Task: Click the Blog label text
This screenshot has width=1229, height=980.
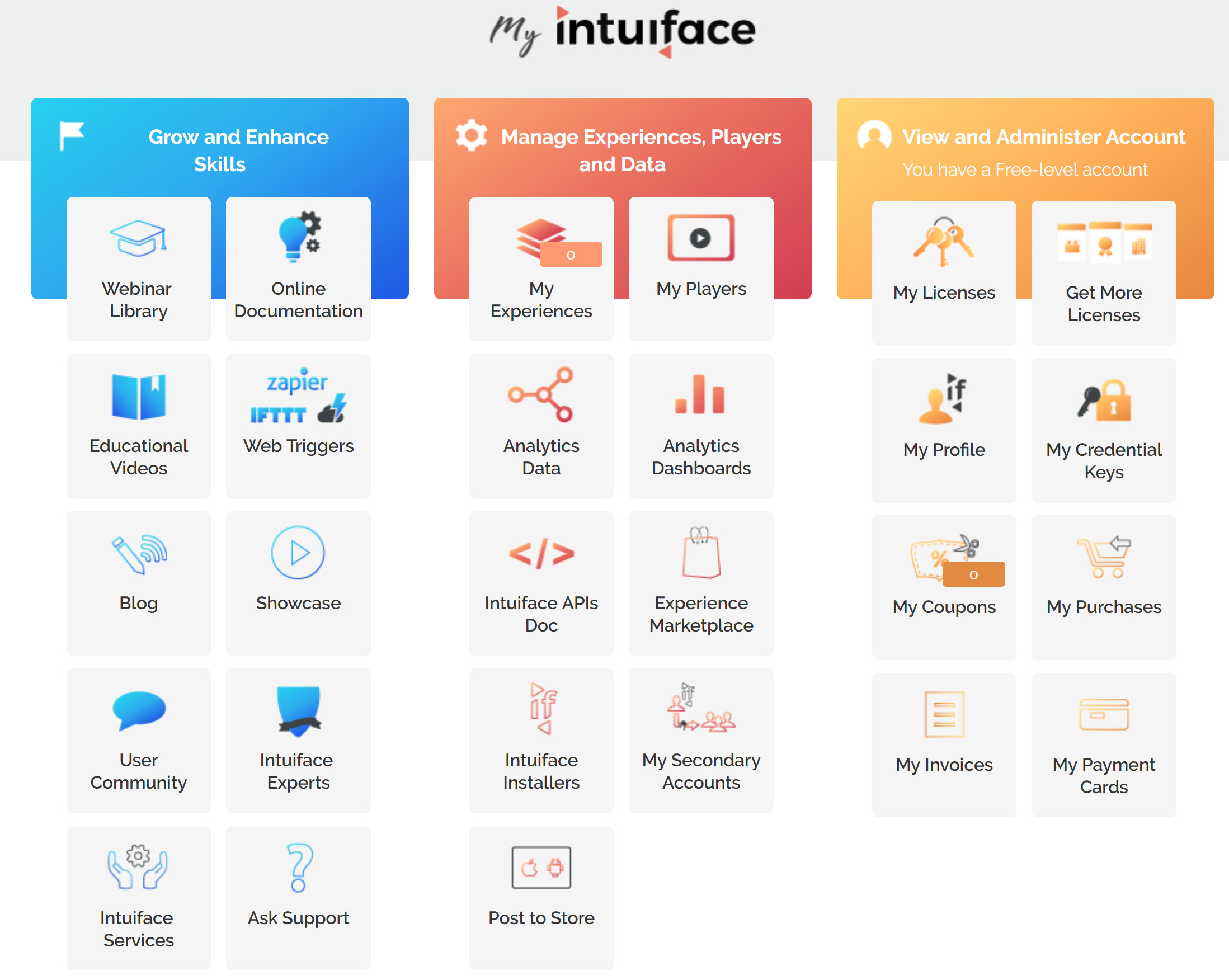Action: click(x=139, y=602)
